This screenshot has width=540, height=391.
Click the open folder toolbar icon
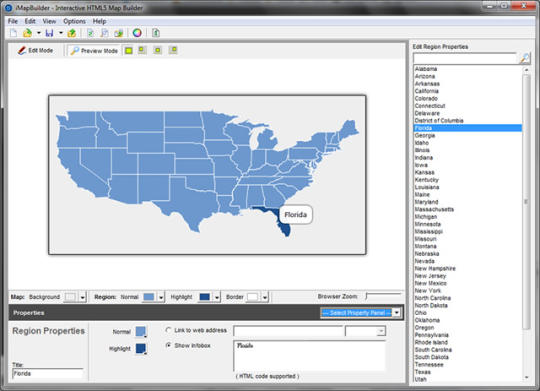[27, 33]
